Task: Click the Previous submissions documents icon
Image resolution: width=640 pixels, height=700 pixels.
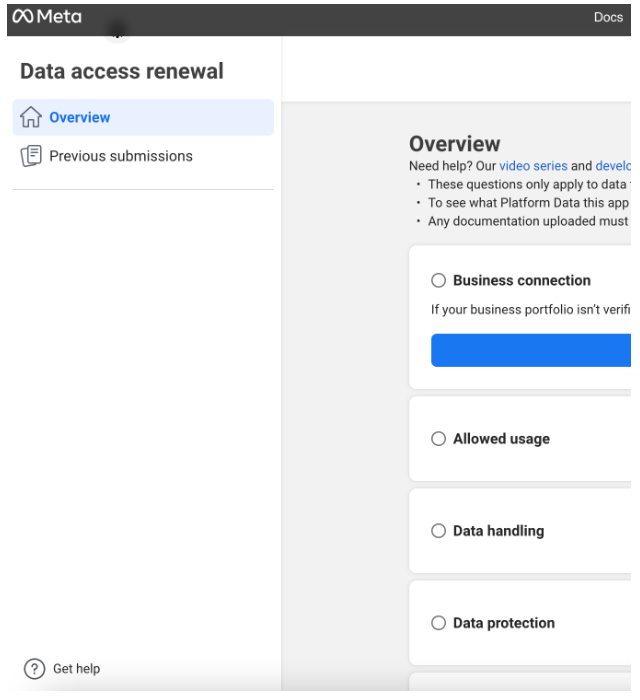Action: [31, 156]
